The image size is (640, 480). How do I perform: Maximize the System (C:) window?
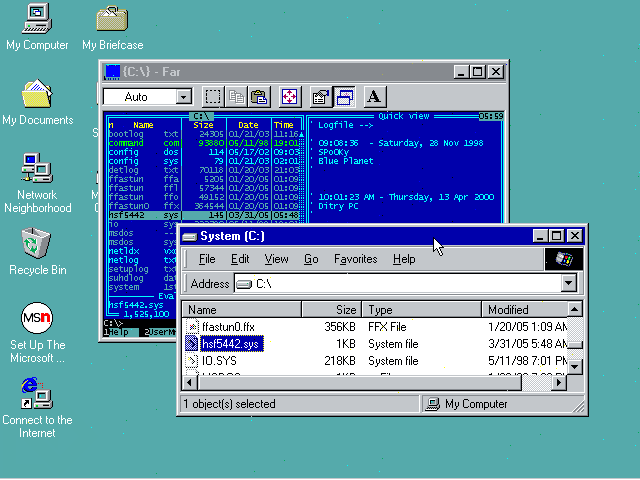[556, 236]
